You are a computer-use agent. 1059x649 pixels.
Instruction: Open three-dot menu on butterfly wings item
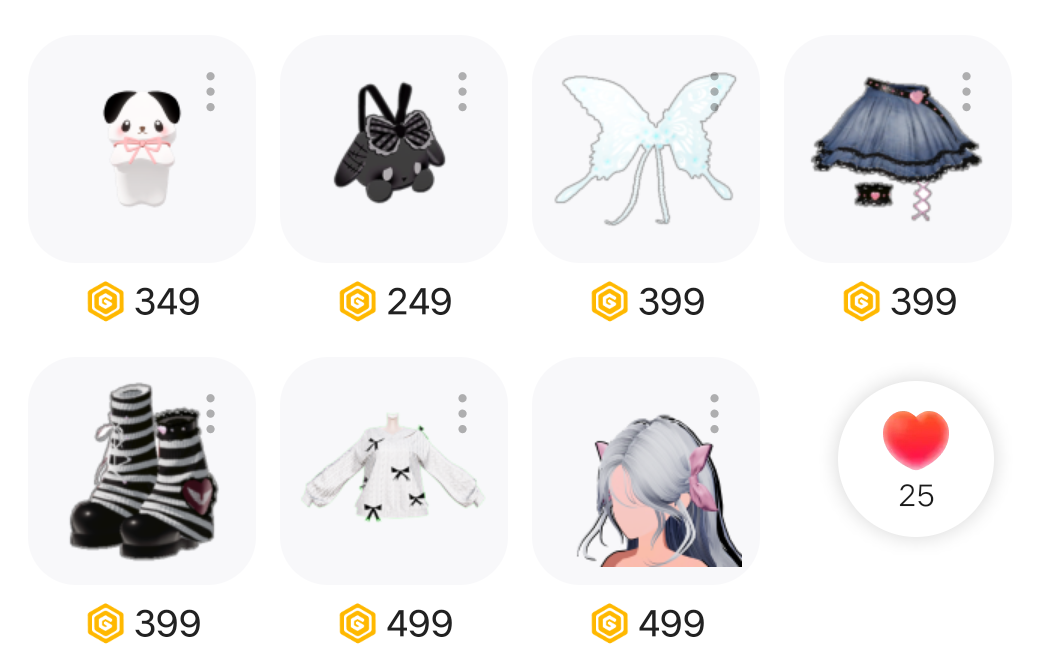click(x=715, y=92)
